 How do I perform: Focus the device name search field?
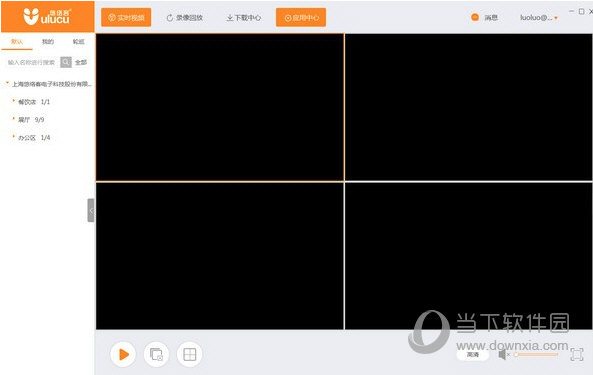[x=32, y=62]
